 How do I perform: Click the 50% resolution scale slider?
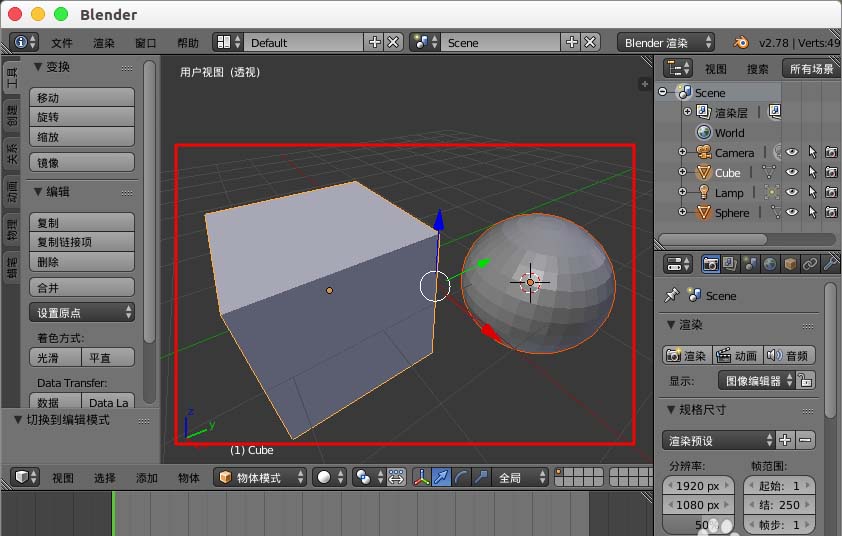700,525
